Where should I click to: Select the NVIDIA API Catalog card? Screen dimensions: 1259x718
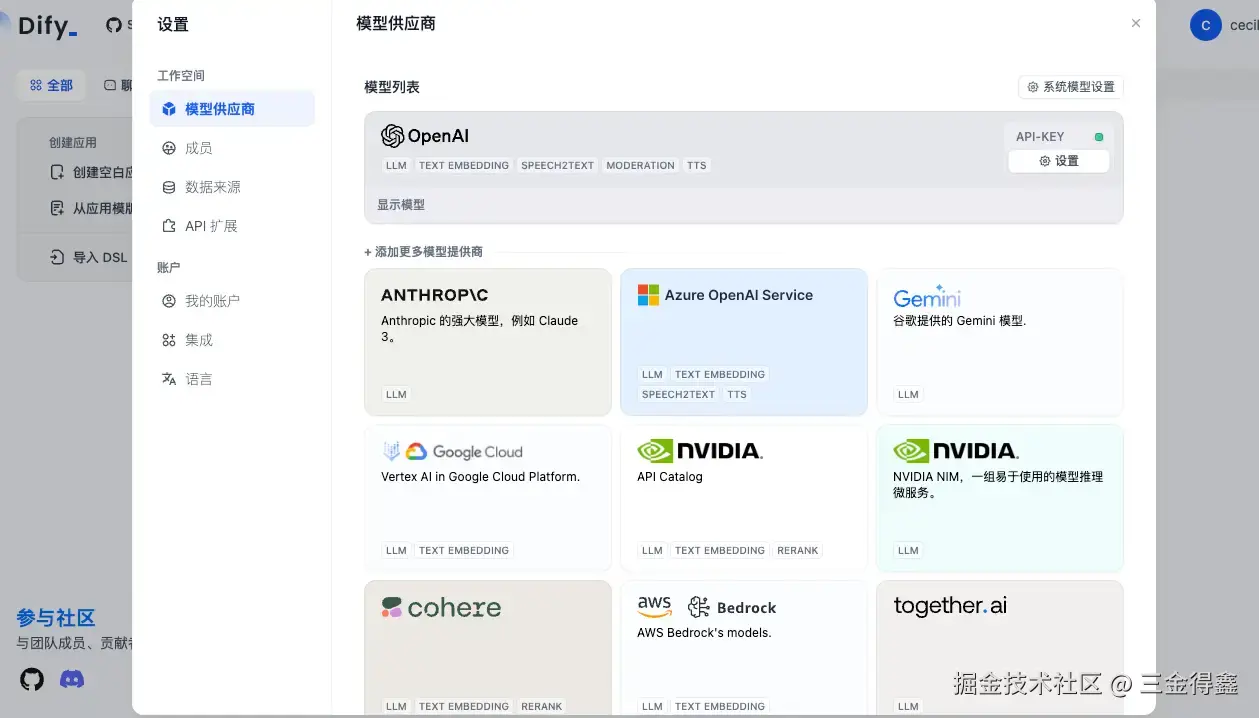point(744,498)
